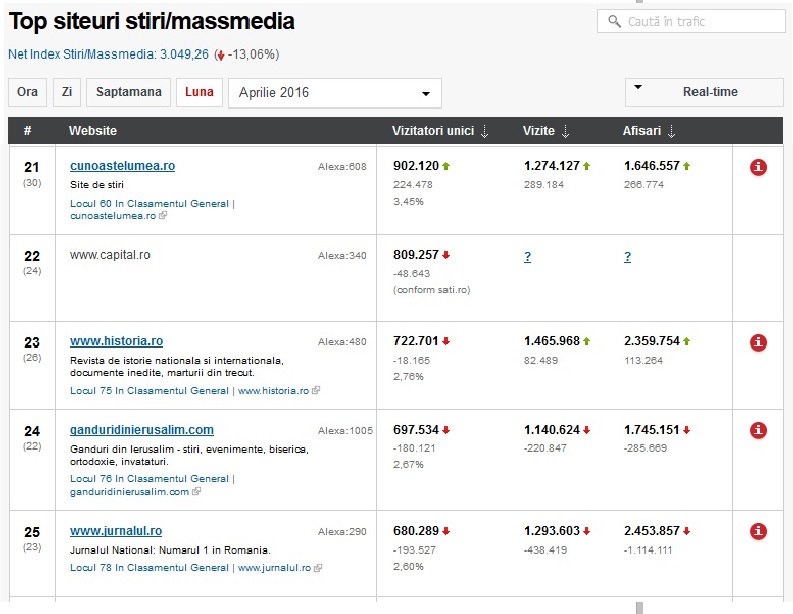Viewport: 793px width, 614px height.
Task: Sort by Vizitatori unici arrow icon
Action: point(484,131)
